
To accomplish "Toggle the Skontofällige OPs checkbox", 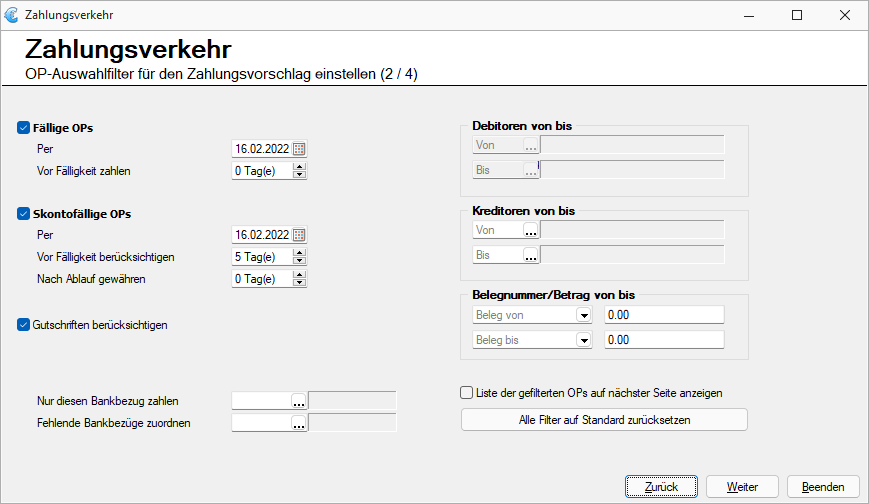I will (x=23, y=214).
